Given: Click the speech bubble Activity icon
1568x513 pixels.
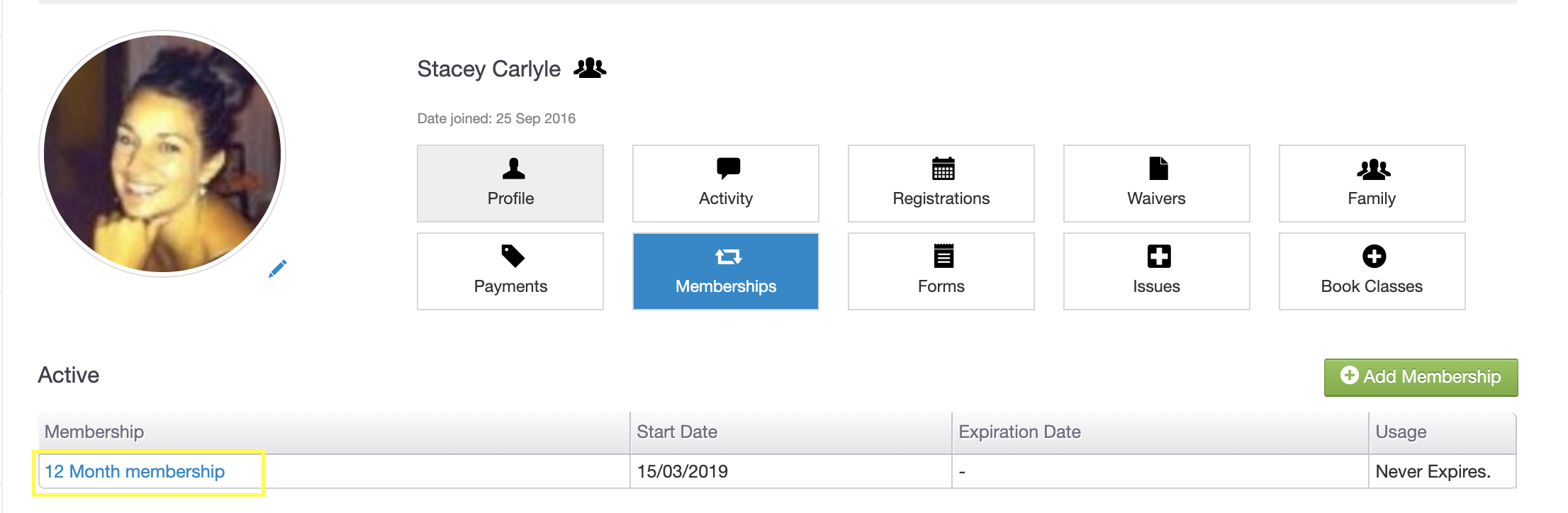Looking at the screenshot, I should point(728,169).
